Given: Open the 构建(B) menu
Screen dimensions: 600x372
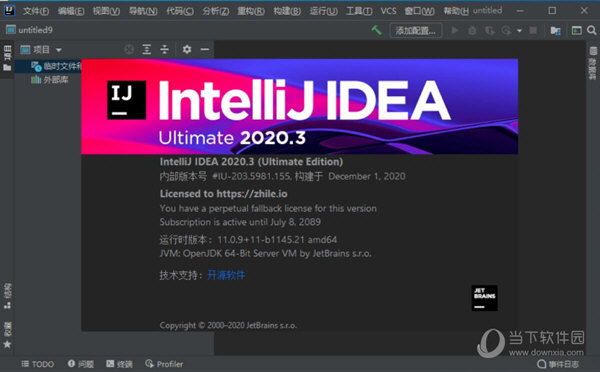Looking at the screenshot, I should coord(287,11).
